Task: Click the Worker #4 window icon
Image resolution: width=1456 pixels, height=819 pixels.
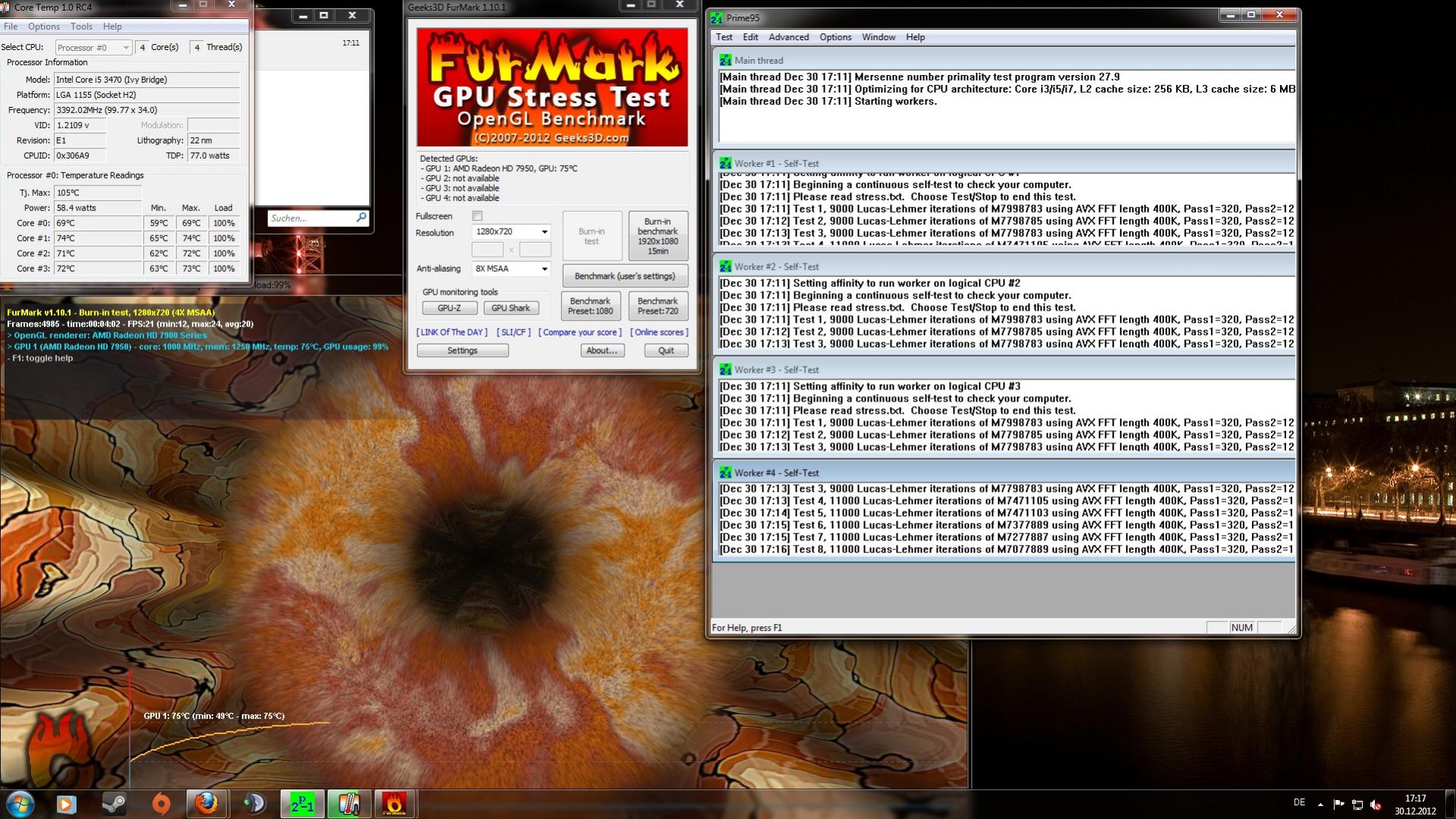Action: point(725,473)
